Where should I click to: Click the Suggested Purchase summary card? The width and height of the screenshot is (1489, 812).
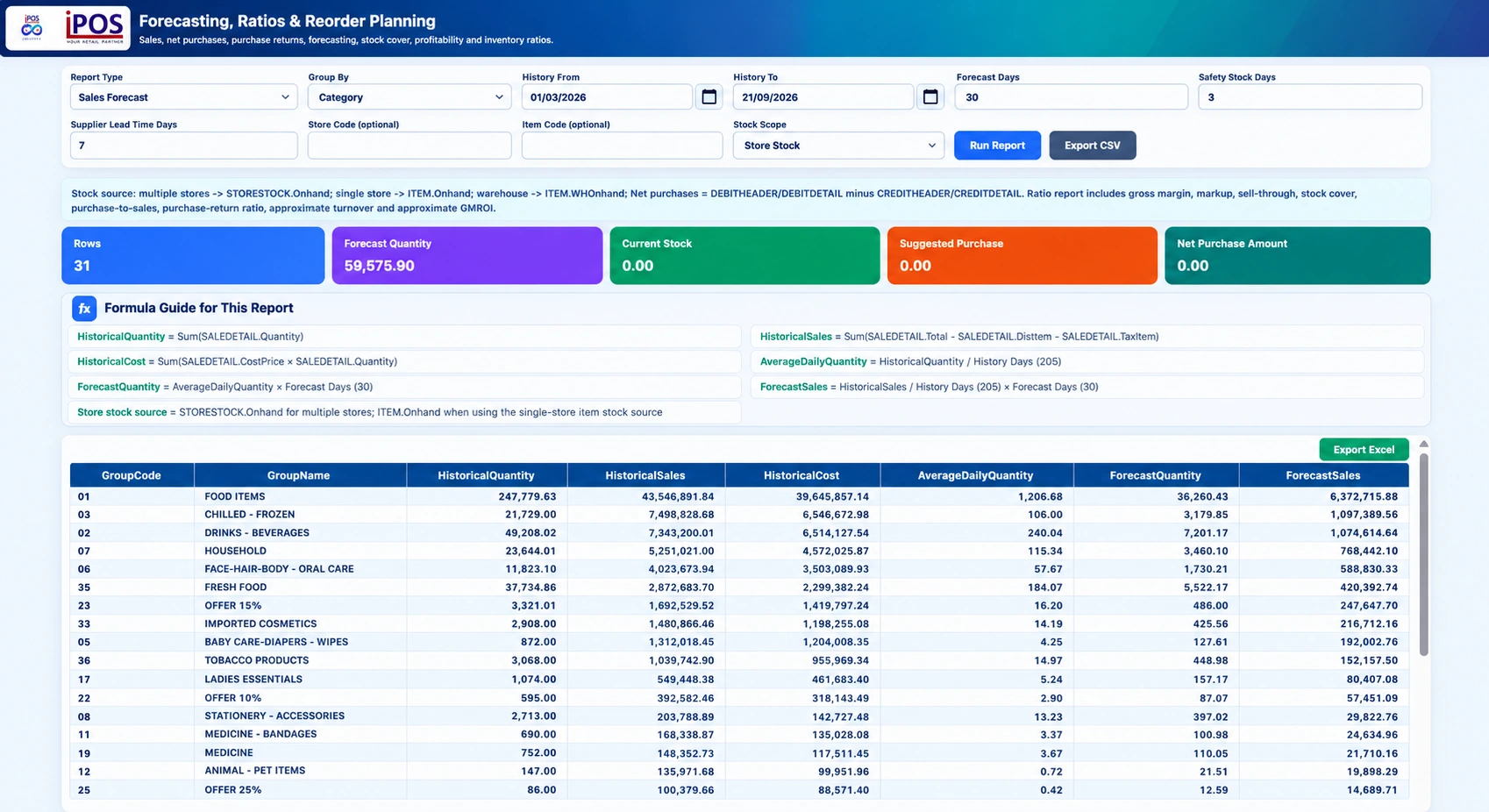tap(1022, 255)
